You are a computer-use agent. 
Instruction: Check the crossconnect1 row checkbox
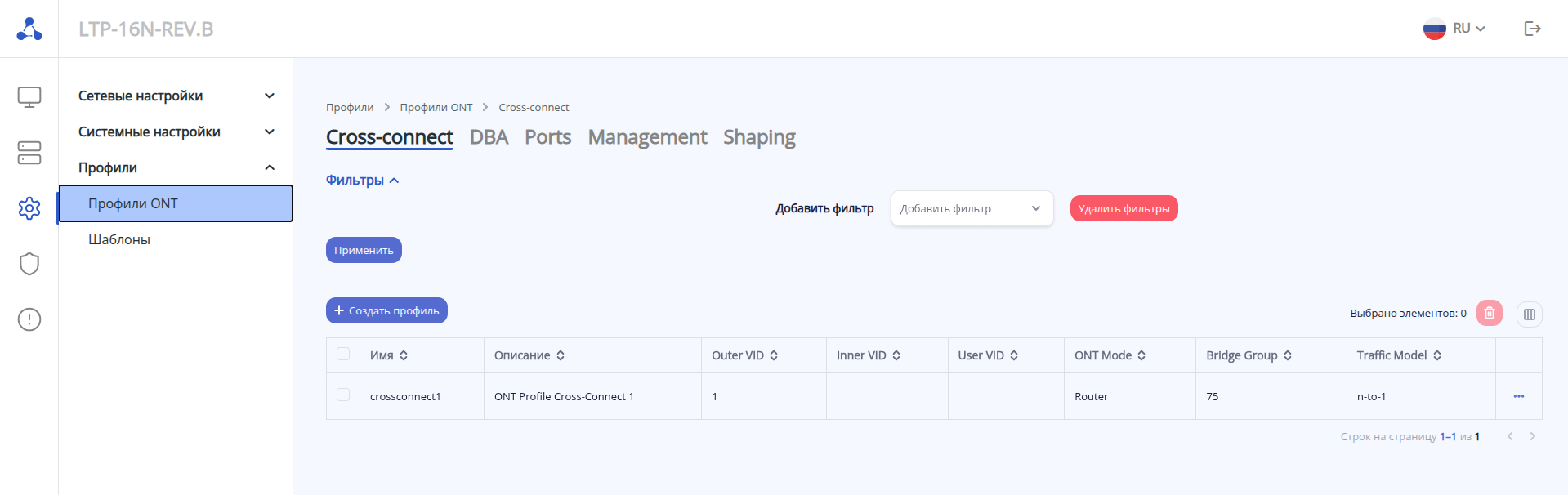[343, 395]
